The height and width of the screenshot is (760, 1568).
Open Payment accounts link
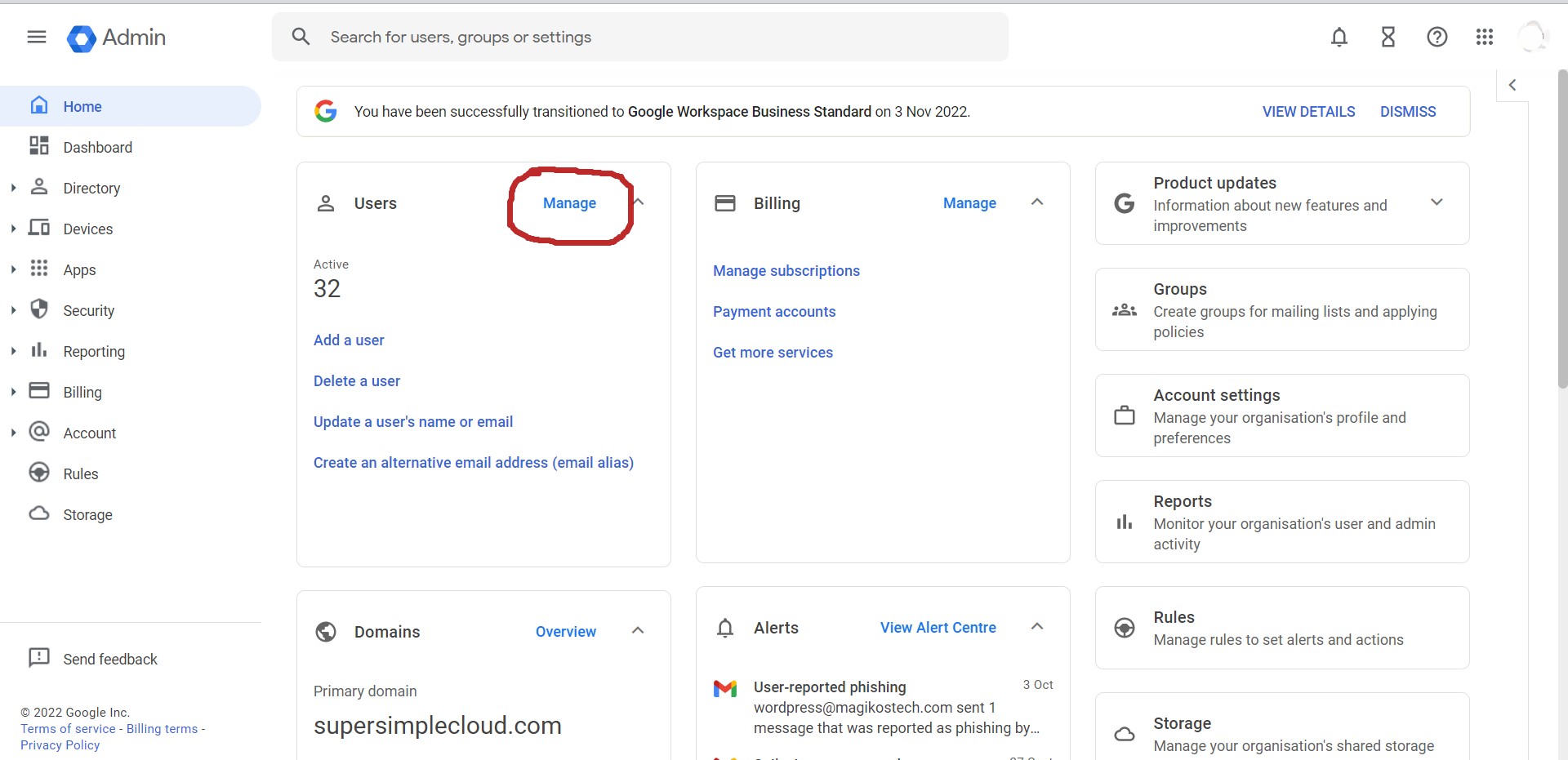pyautogui.click(x=774, y=312)
